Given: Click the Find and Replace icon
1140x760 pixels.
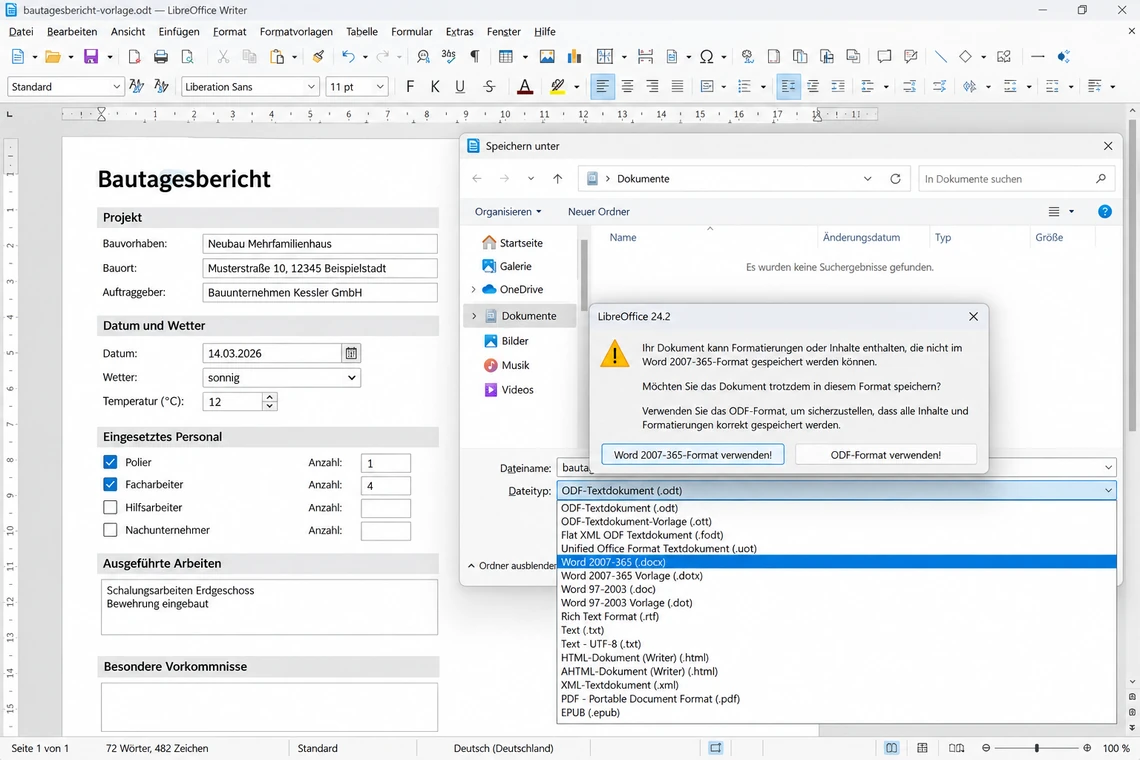Looking at the screenshot, I should click(423, 57).
